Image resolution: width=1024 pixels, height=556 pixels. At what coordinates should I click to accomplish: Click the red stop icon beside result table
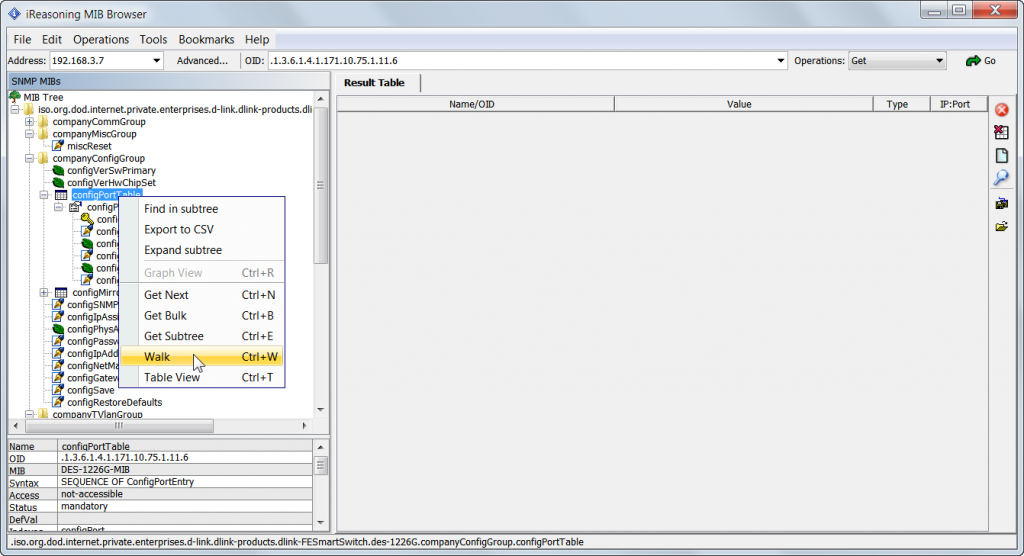(1001, 110)
